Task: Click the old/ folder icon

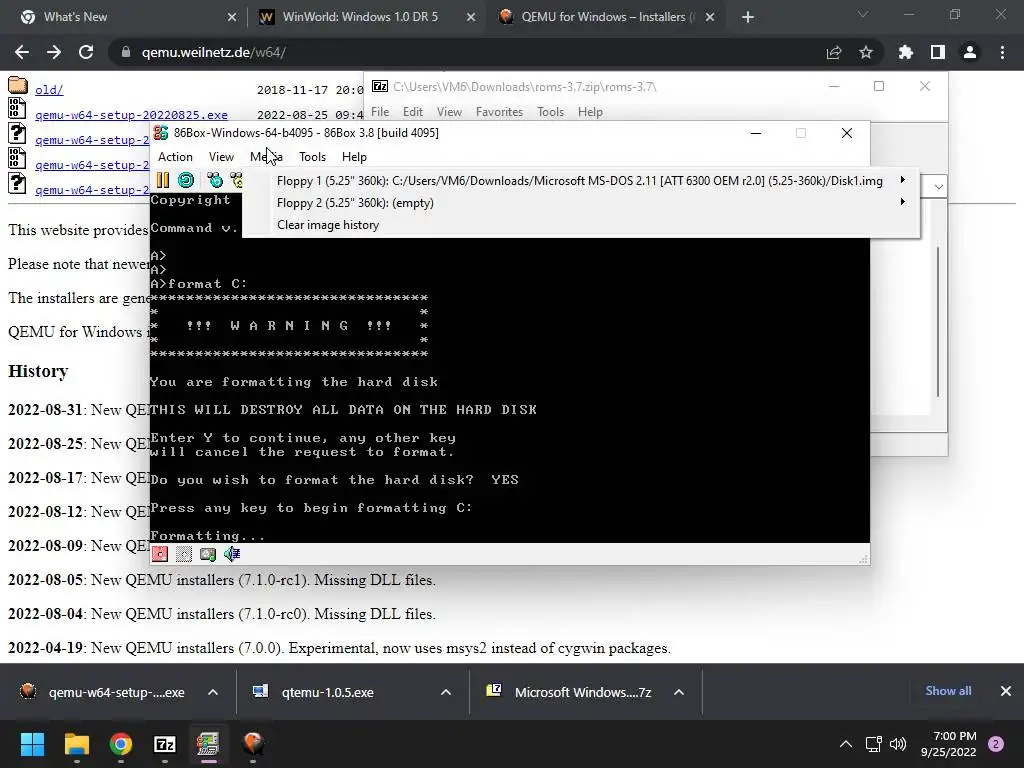Action: coord(18,86)
